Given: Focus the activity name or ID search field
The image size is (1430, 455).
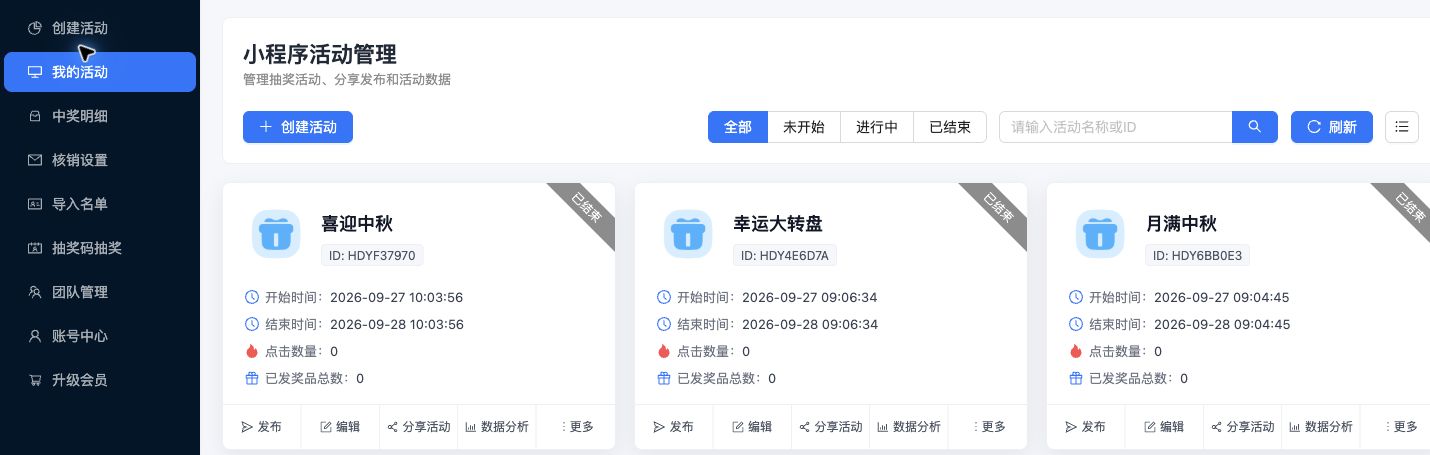Looking at the screenshot, I should [x=1115, y=127].
